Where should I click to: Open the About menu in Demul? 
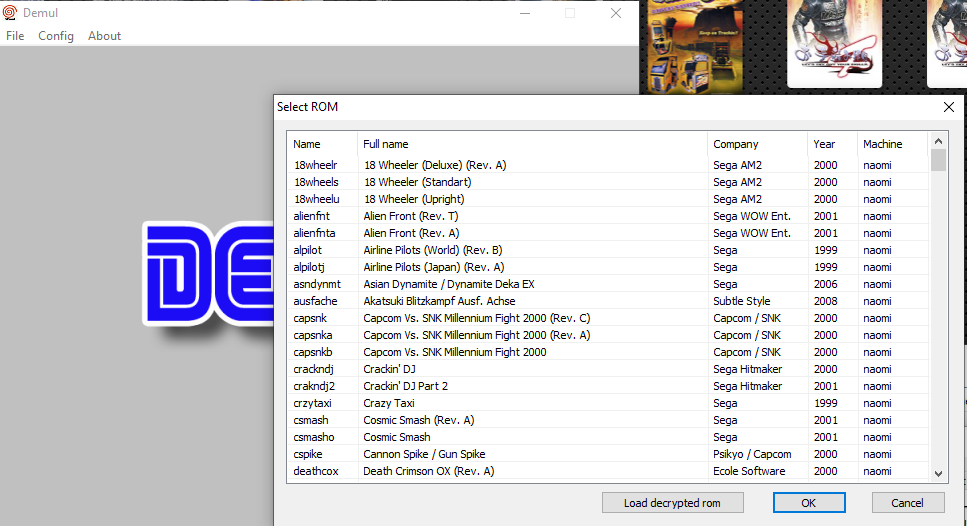[104, 36]
